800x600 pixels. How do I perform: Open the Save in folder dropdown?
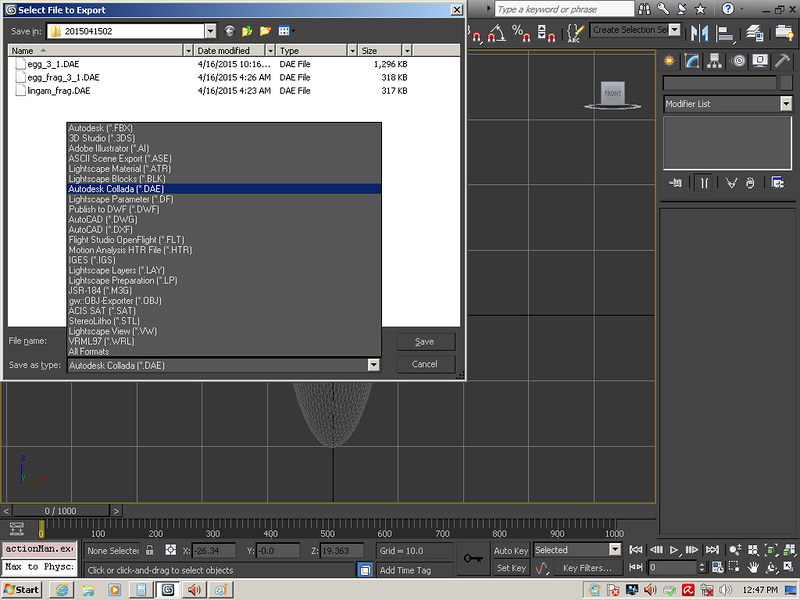click(x=209, y=31)
